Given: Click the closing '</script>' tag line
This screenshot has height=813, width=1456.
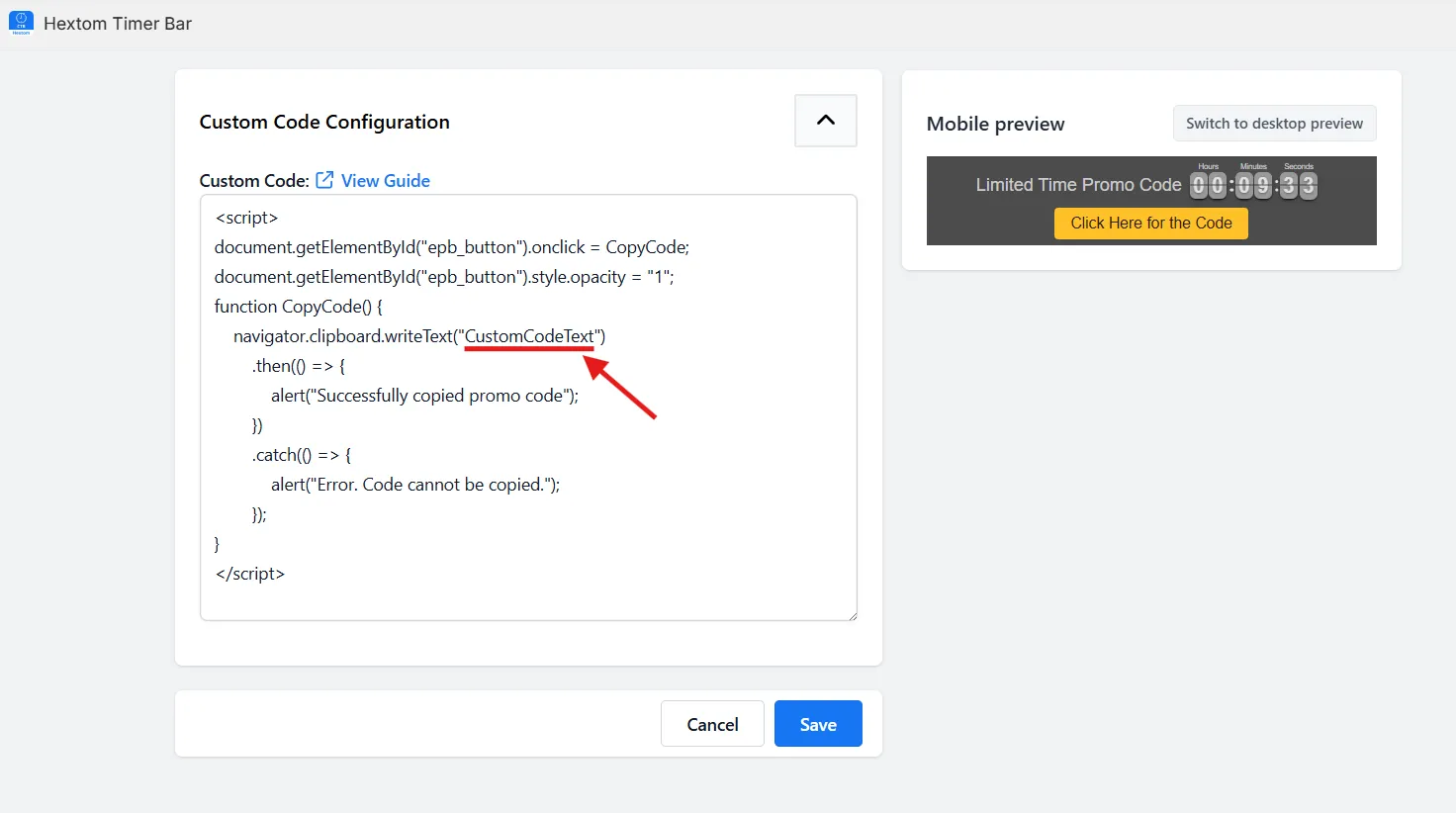Looking at the screenshot, I should click(x=250, y=574).
